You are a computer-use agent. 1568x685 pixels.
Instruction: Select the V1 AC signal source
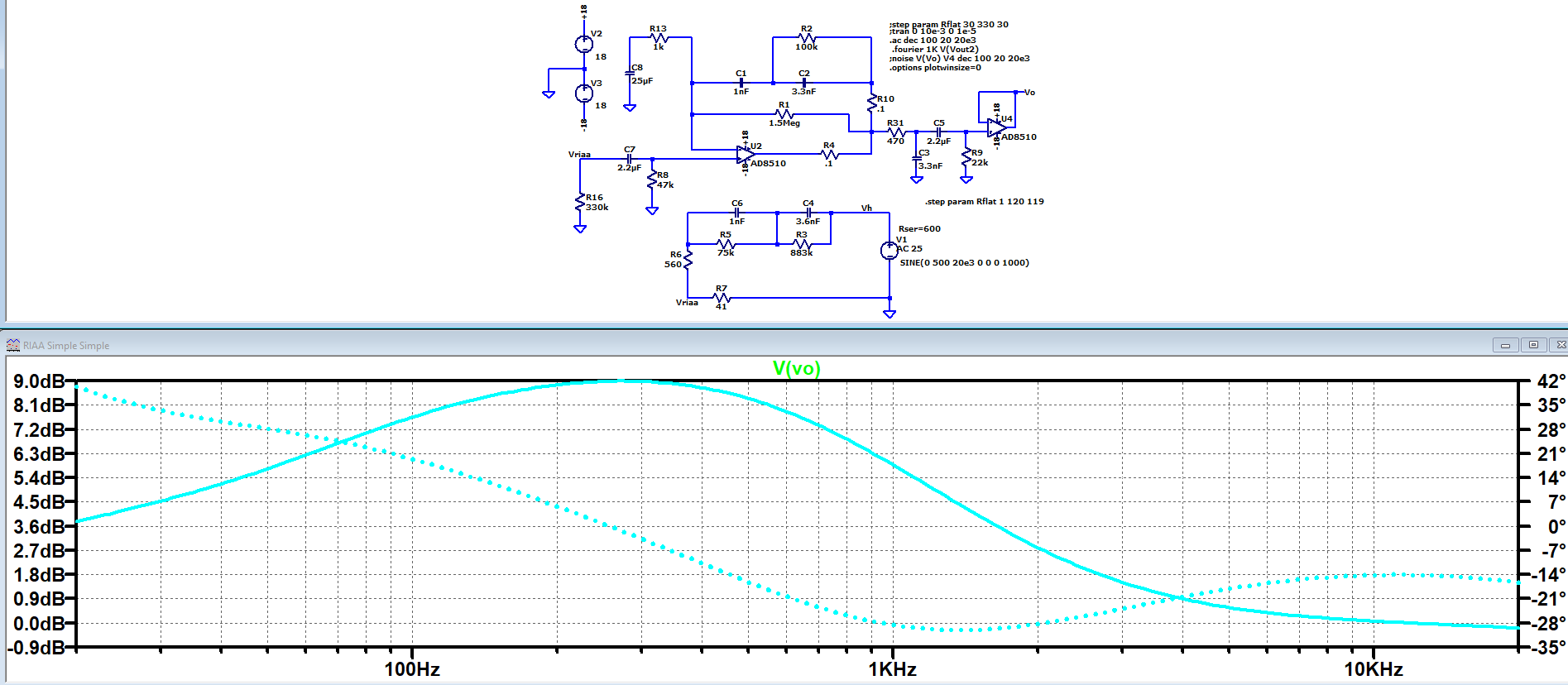tap(889, 251)
